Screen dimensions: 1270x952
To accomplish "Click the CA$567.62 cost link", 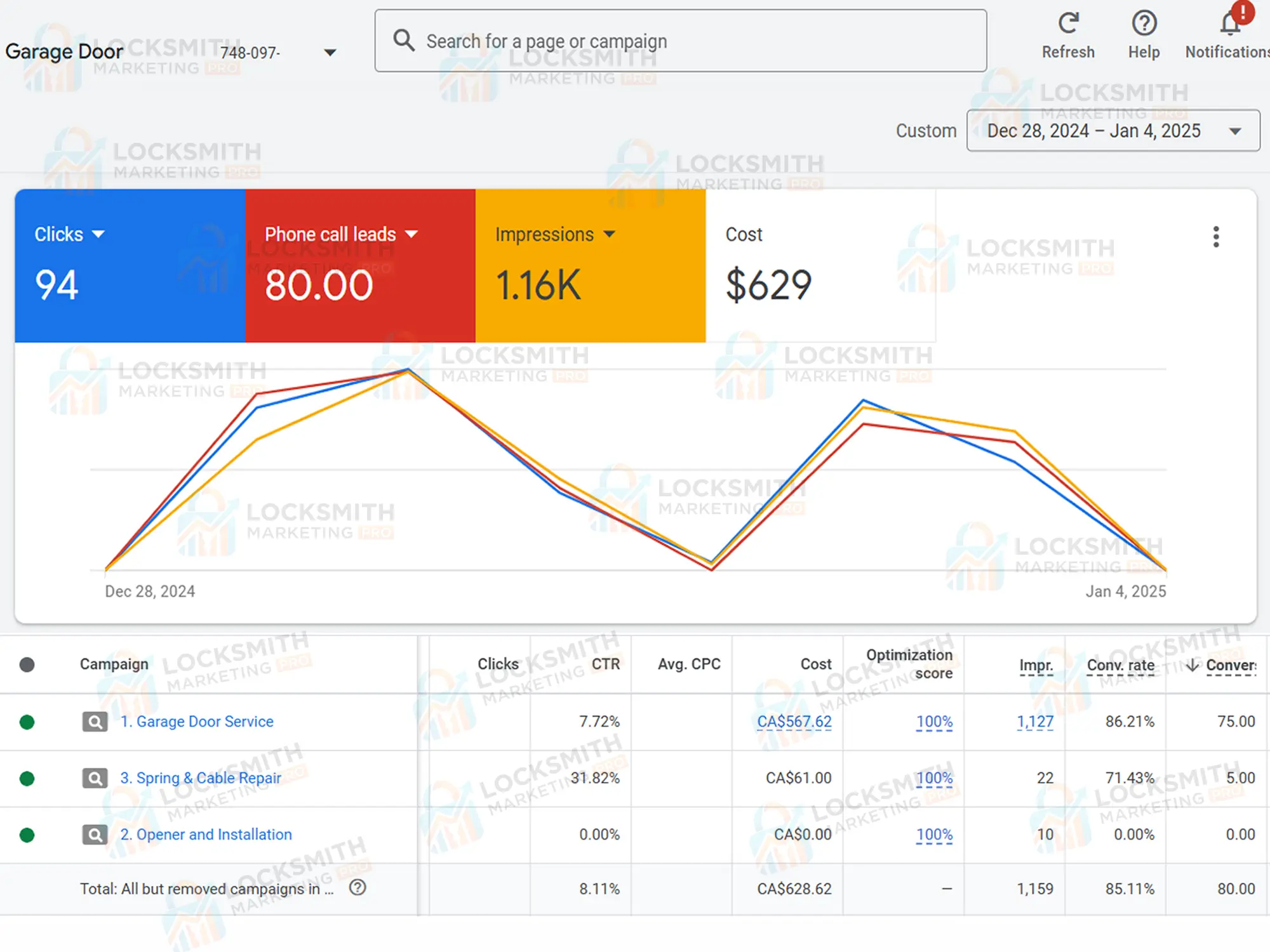I will coord(794,722).
